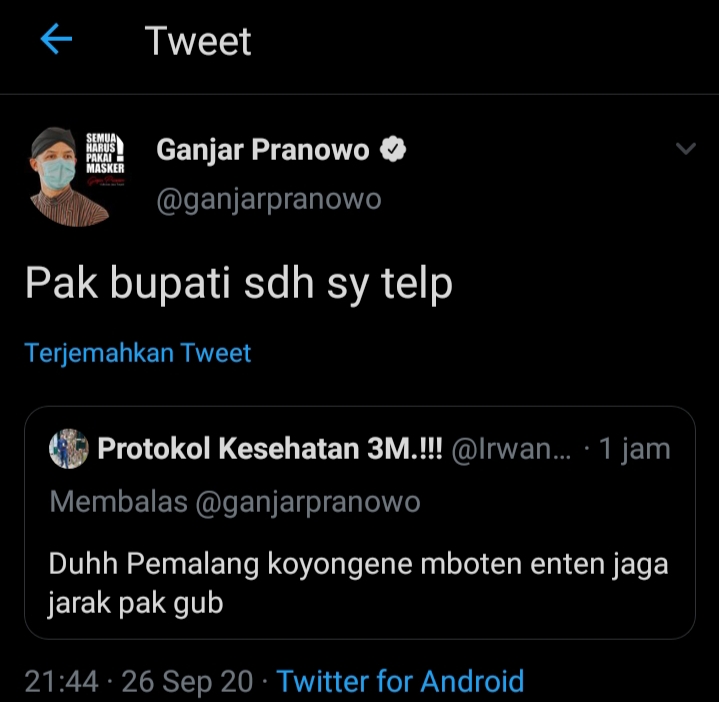
Task: Tap the SEMUA HARUS PAKAI MASKER avatar label
Action: coord(105,154)
